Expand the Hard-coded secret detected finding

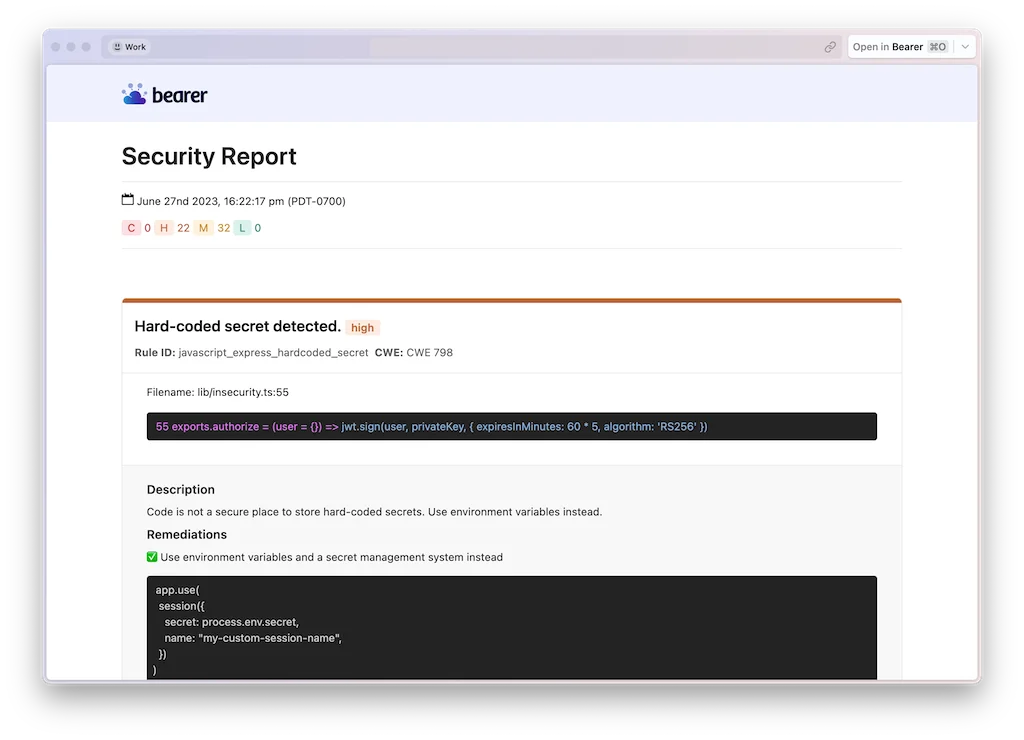pos(238,326)
